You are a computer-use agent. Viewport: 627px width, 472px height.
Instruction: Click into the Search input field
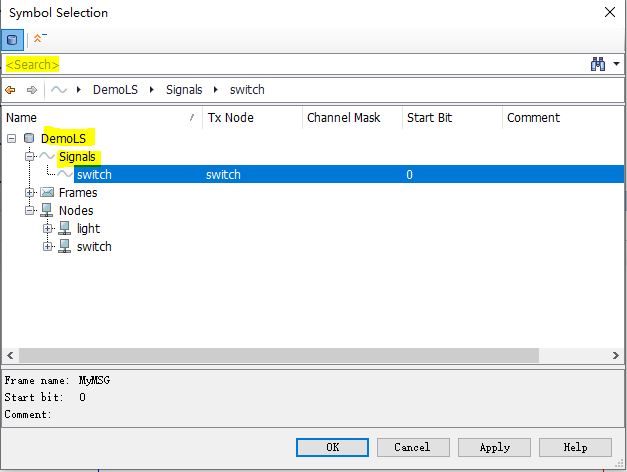tap(296, 64)
